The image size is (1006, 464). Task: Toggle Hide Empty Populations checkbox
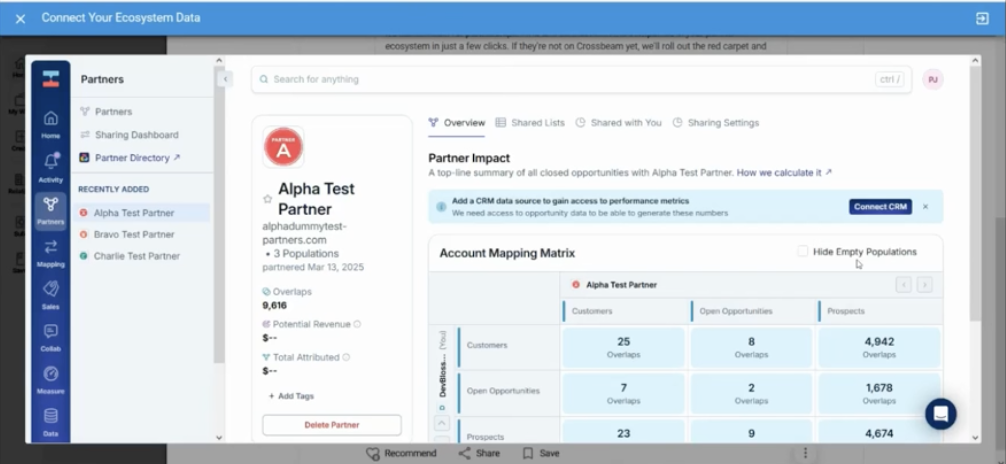pyautogui.click(x=803, y=252)
